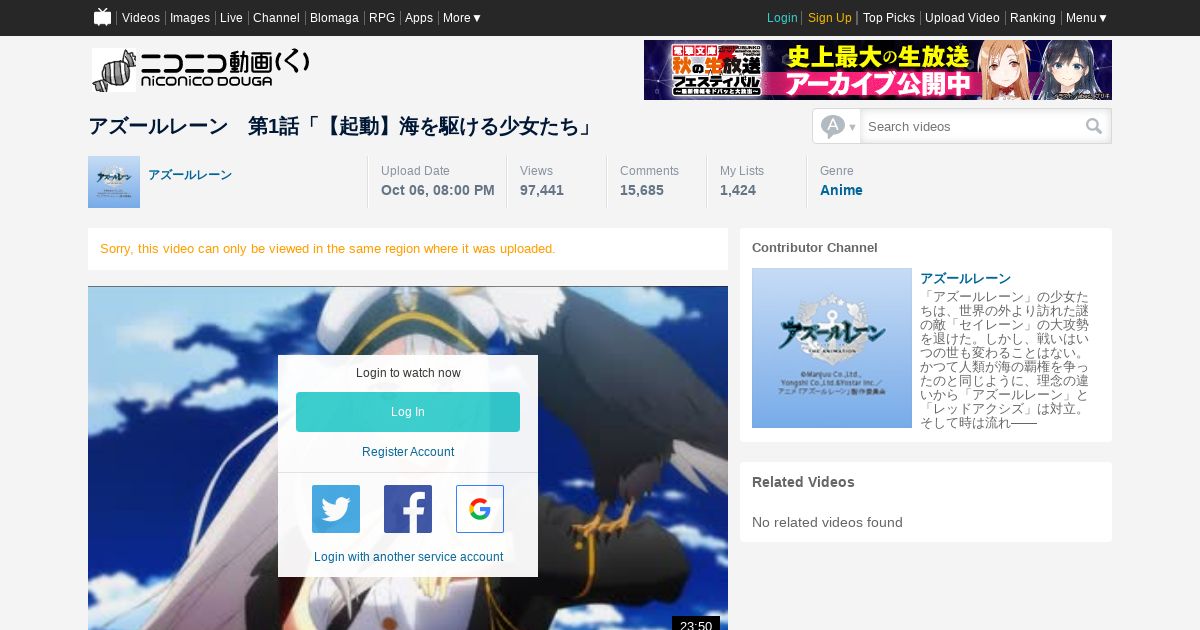Click the No related videos found text
Viewport: 1200px width, 630px height.
[x=827, y=522]
